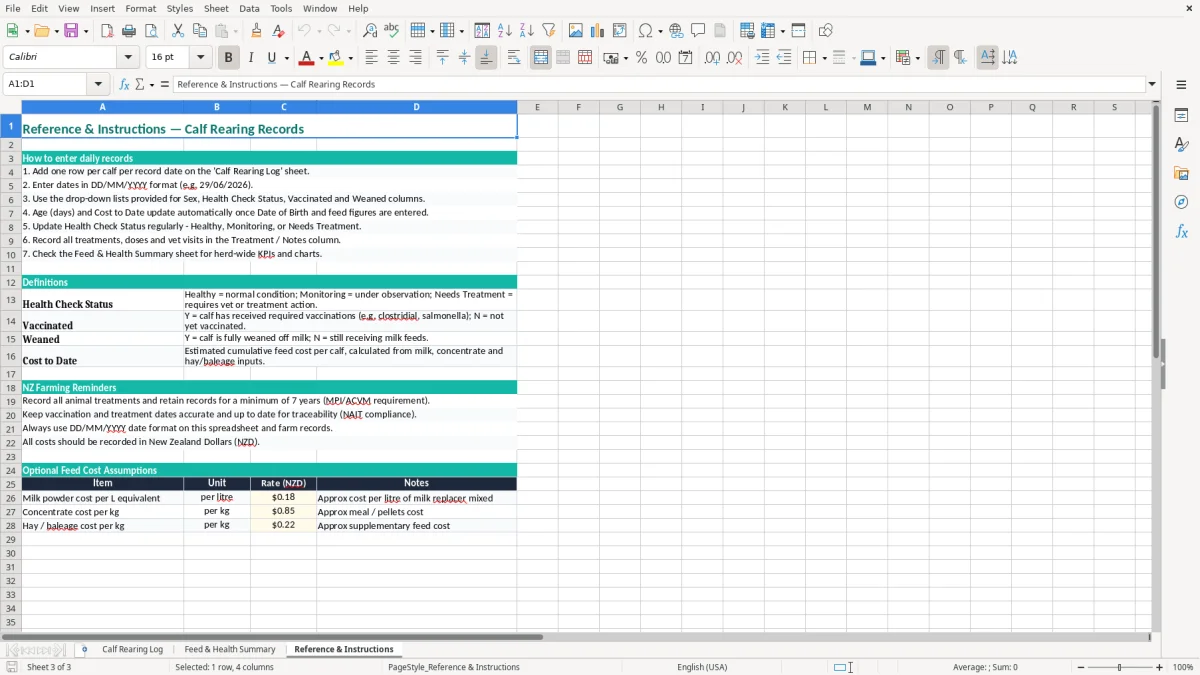The height and width of the screenshot is (675, 1200).
Task: Apply the red Font Color swatch
Action: (306, 58)
